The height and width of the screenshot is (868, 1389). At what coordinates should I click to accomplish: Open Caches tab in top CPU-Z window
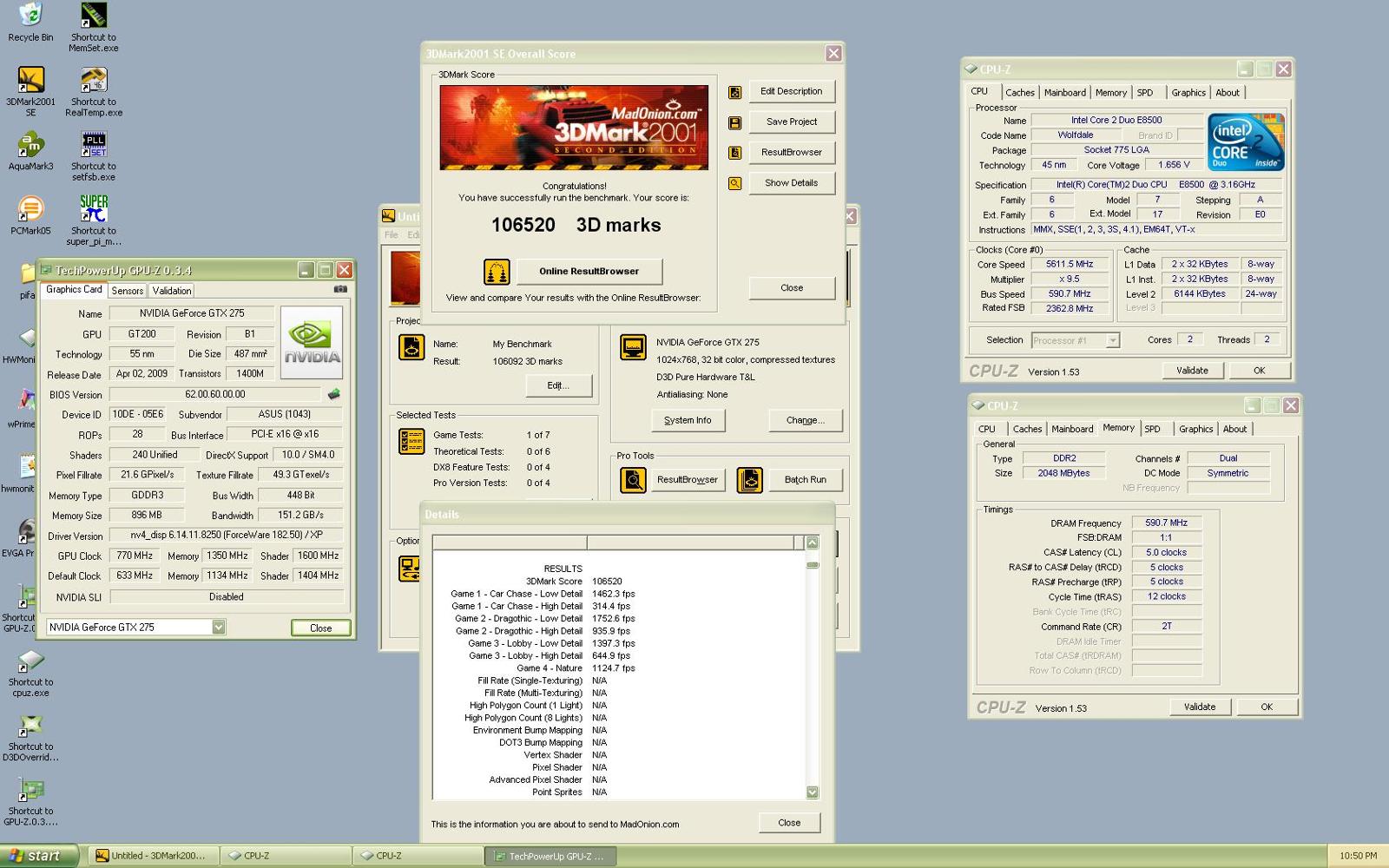1020,93
